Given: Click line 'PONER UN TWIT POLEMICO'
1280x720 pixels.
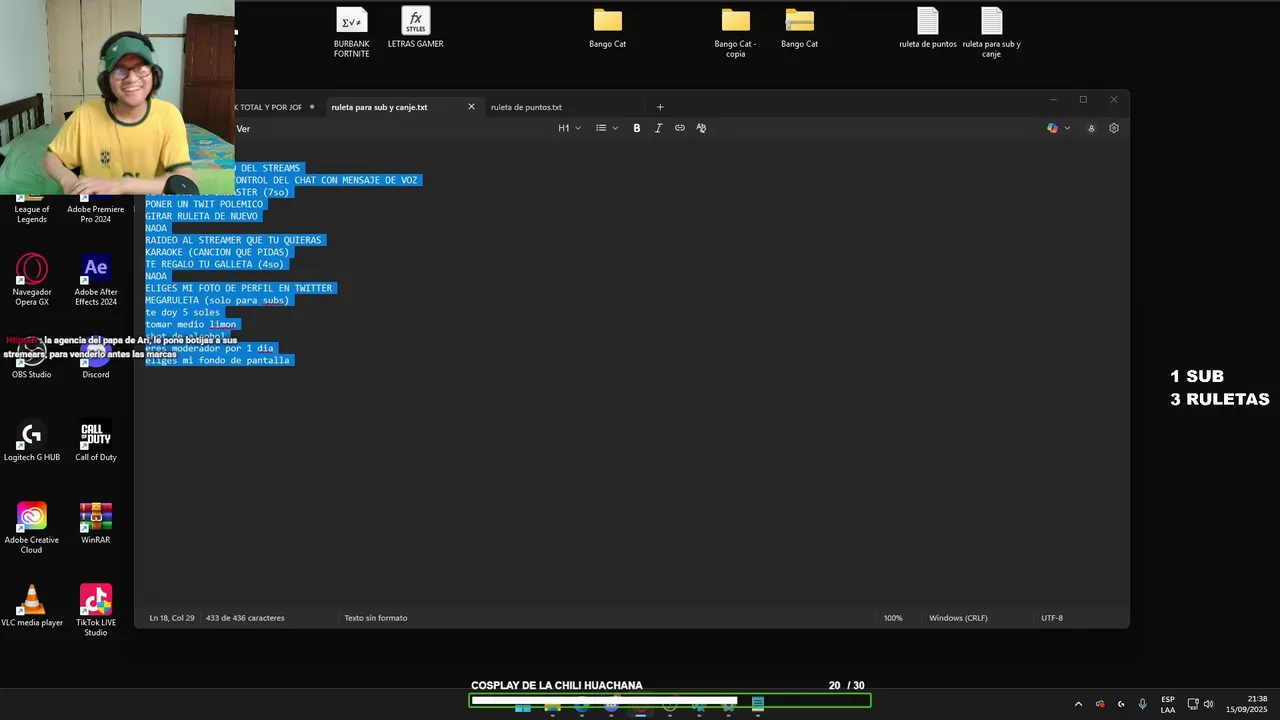Looking at the screenshot, I should pos(204,204).
